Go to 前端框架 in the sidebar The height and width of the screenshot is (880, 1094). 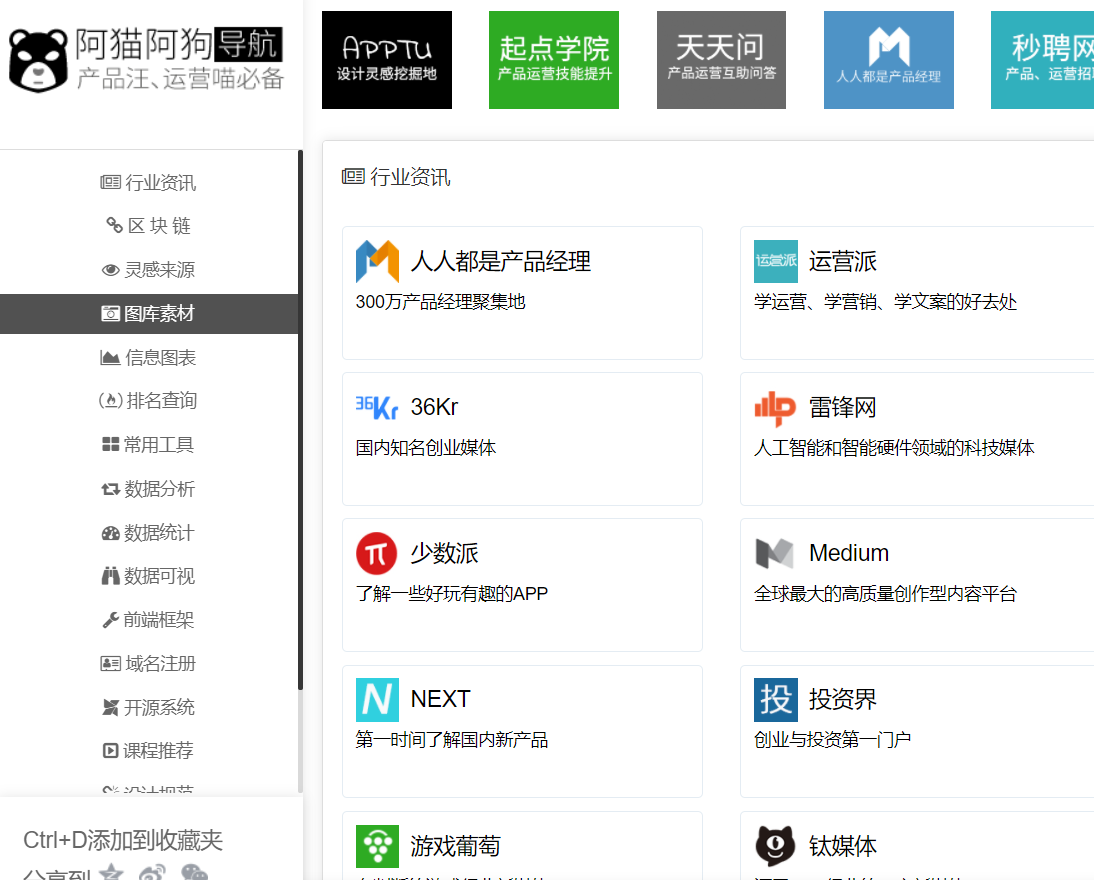[149, 620]
